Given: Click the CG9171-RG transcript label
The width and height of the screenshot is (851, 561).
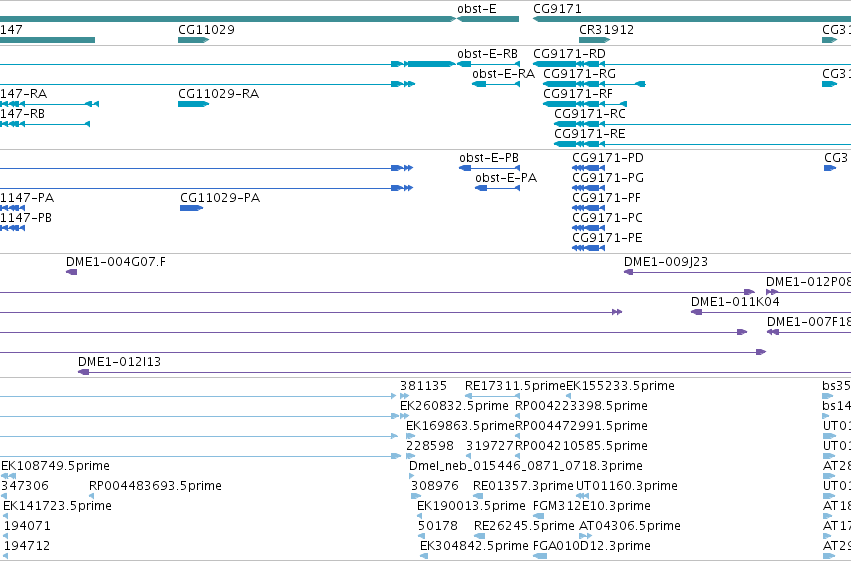Looking at the screenshot, I should [x=580, y=74].
